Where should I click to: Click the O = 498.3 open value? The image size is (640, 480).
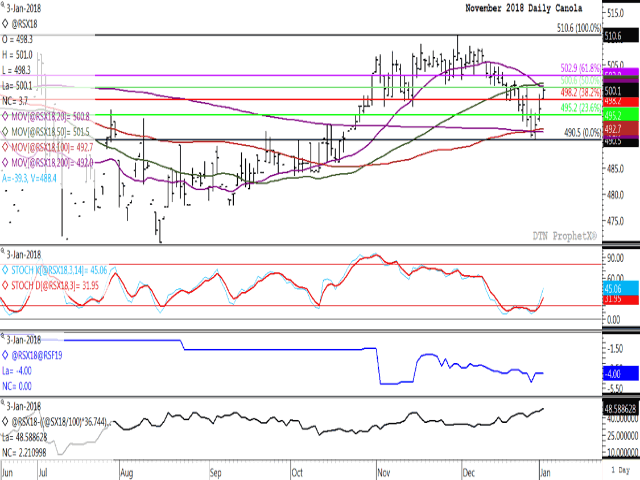pos(17,40)
